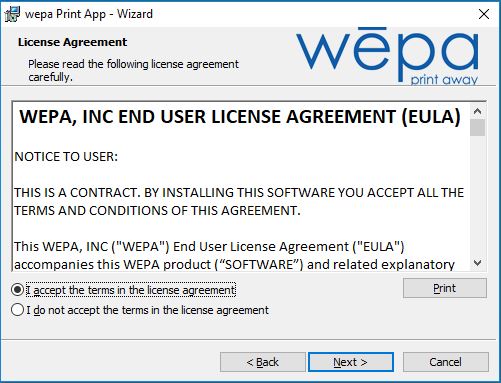The width and height of the screenshot is (501, 383).
Task: Click the large wepa logo
Action: click(x=387, y=53)
